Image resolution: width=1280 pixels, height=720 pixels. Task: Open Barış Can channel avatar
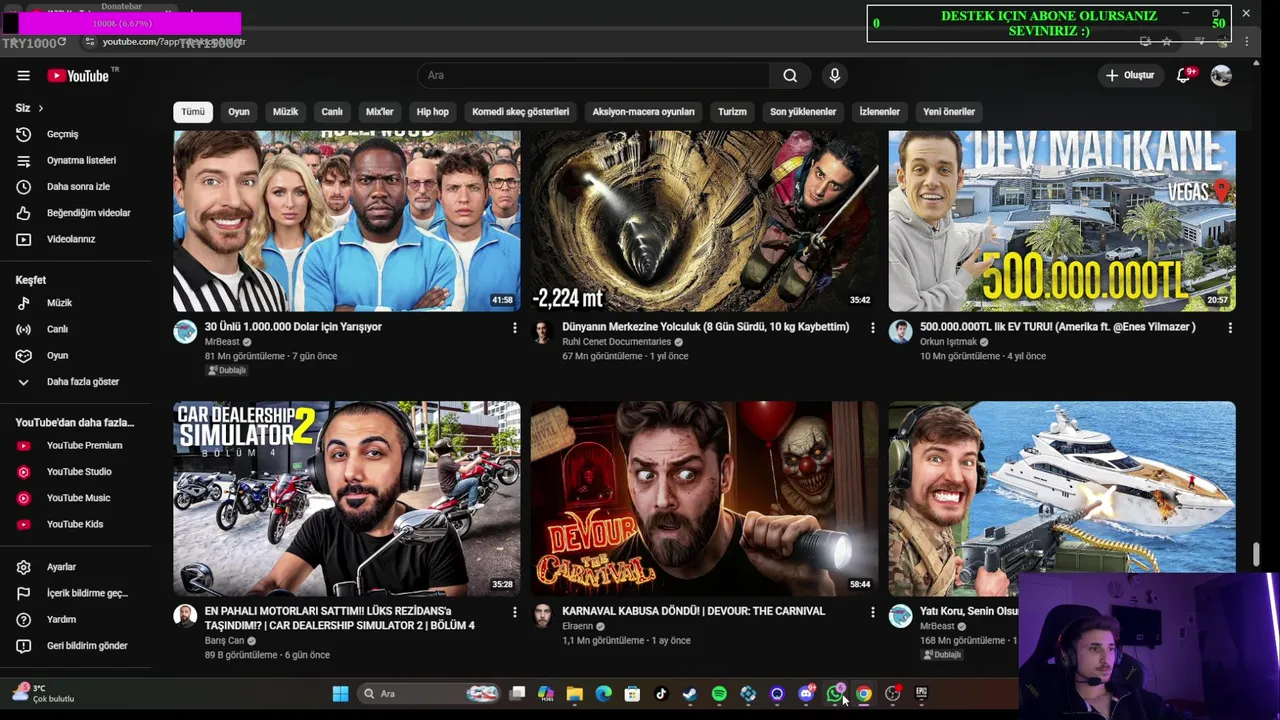point(185,616)
